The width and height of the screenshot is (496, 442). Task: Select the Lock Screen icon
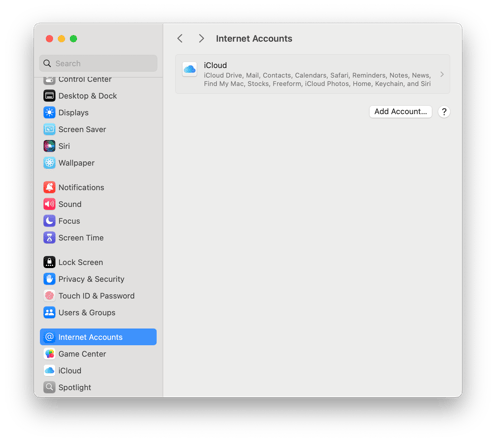point(49,262)
